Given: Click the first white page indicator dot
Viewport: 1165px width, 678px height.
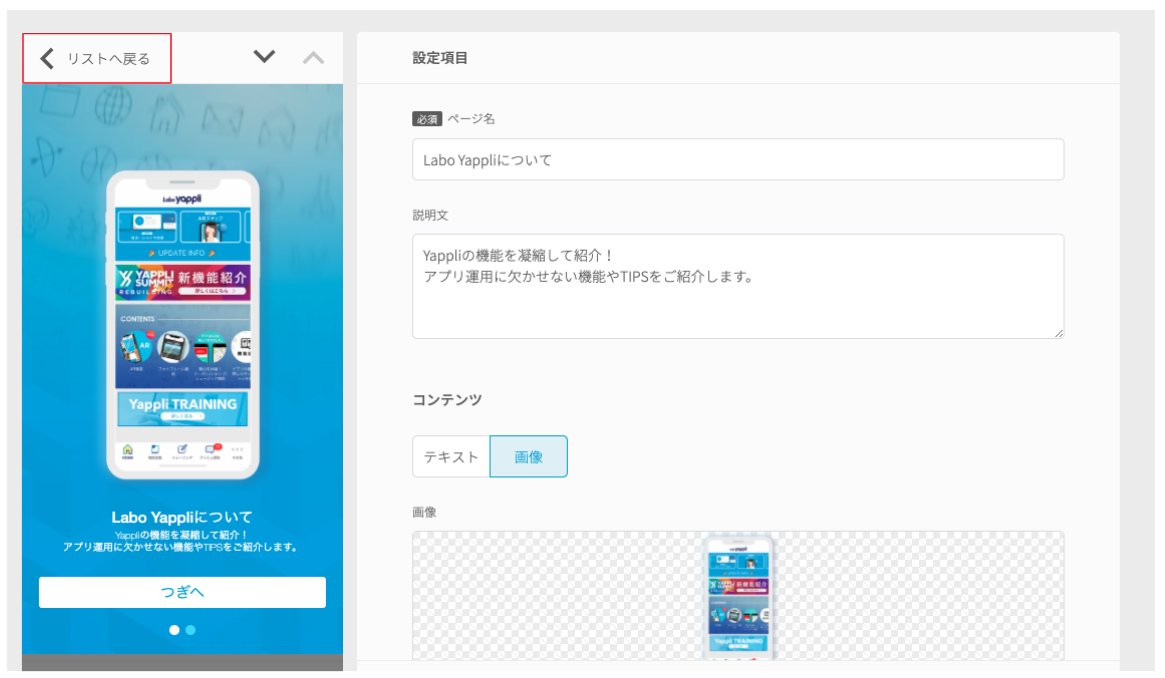Looking at the screenshot, I should click(x=174, y=630).
